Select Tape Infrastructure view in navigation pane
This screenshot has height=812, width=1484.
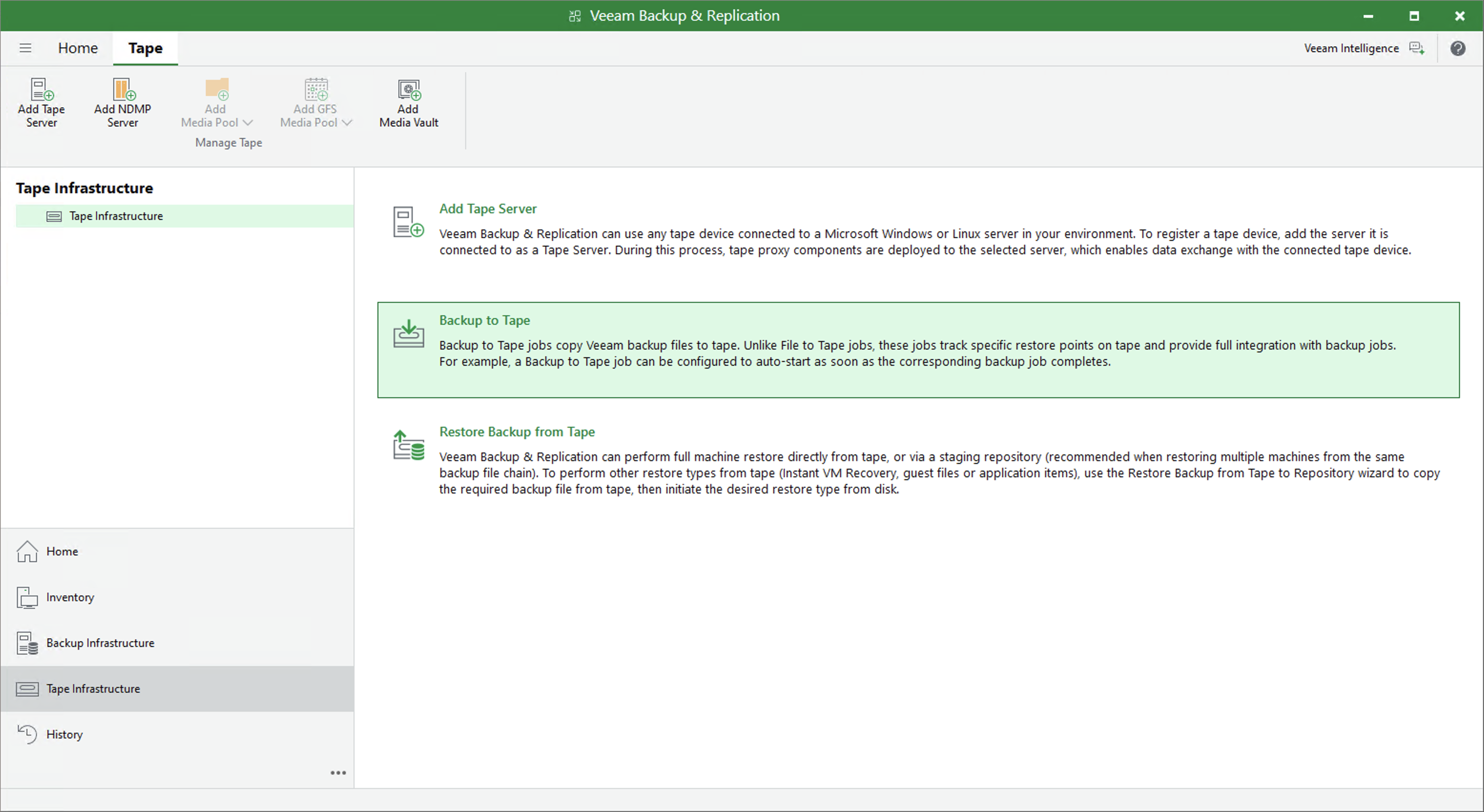click(x=177, y=689)
